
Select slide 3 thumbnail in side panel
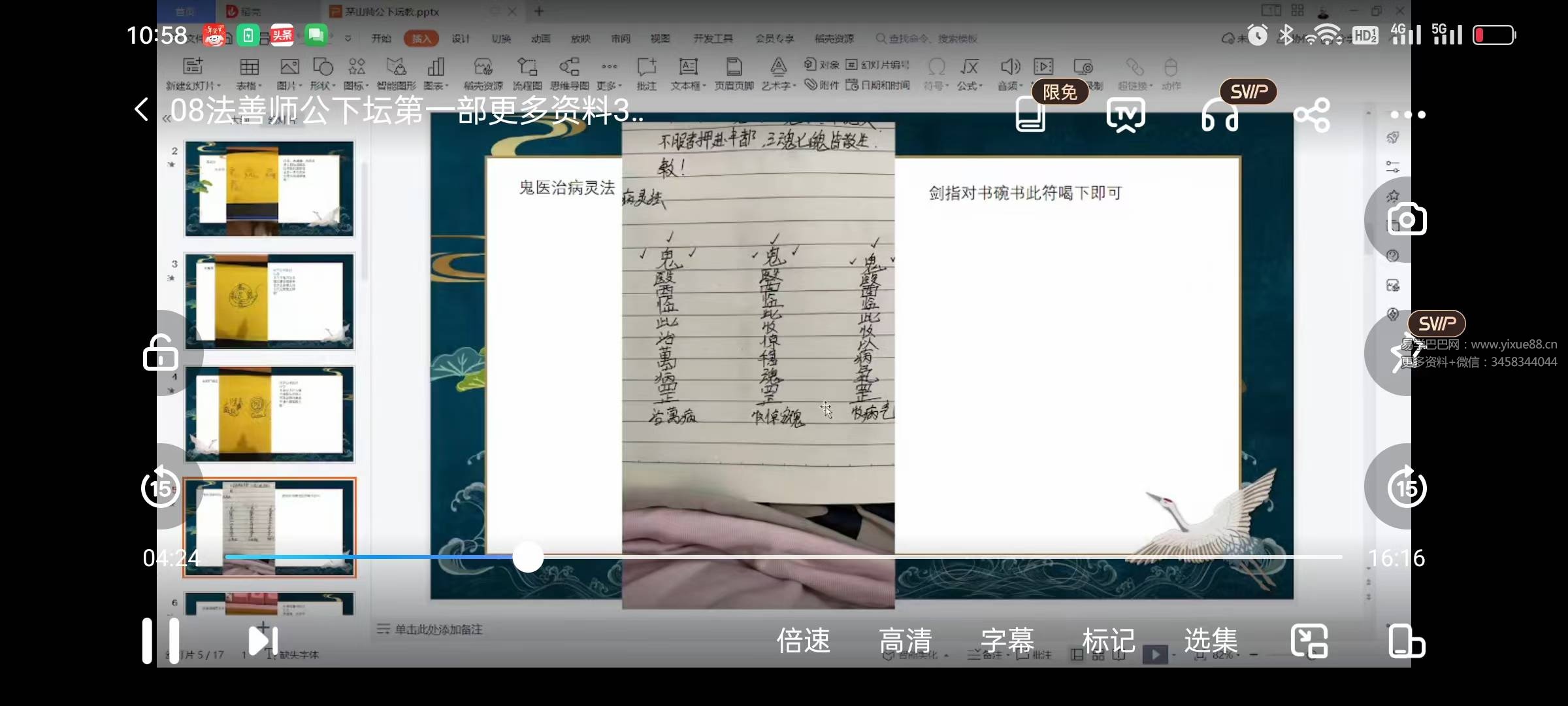pyautogui.click(x=269, y=302)
